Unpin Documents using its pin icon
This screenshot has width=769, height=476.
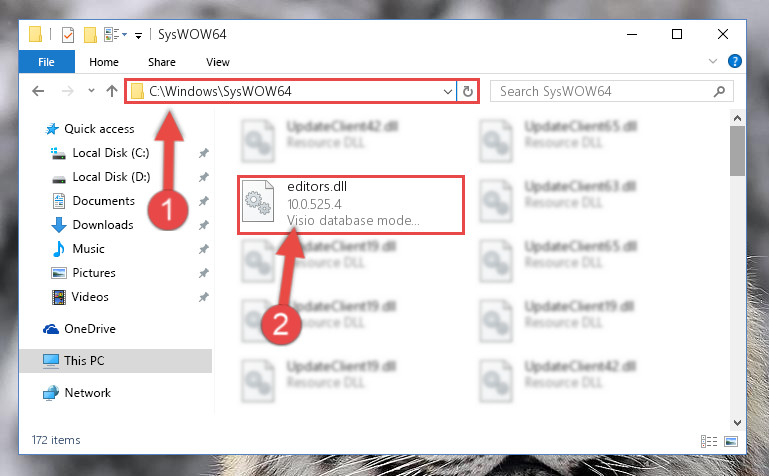(204, 201)
